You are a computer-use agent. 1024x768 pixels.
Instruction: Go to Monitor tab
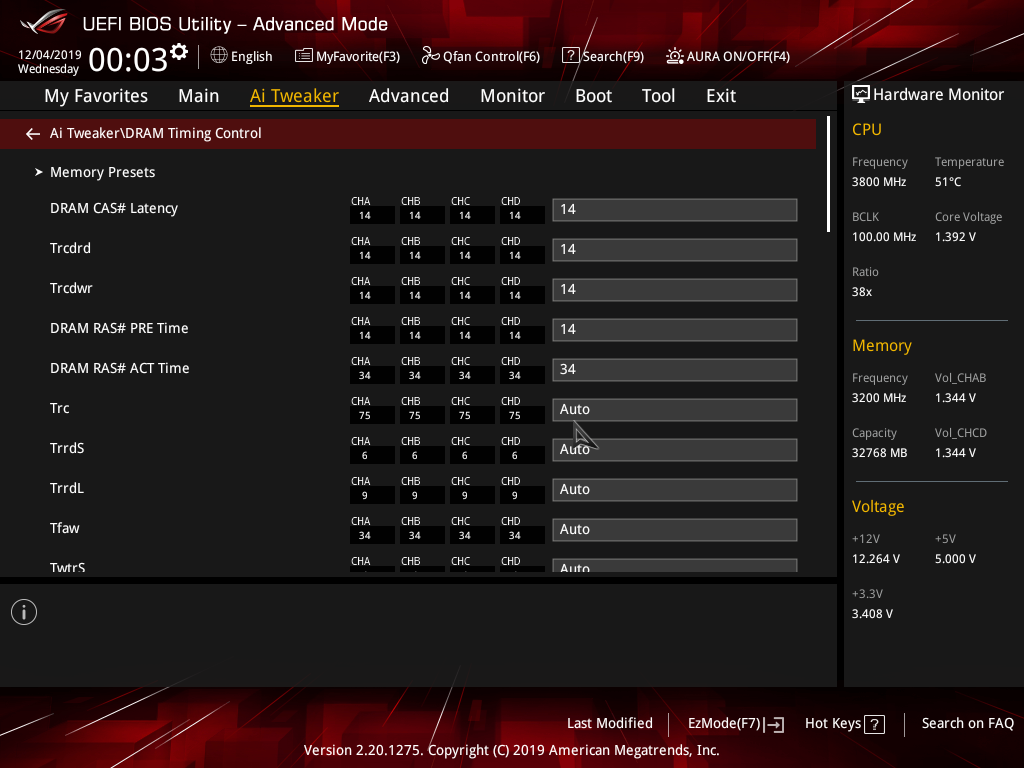513,96
